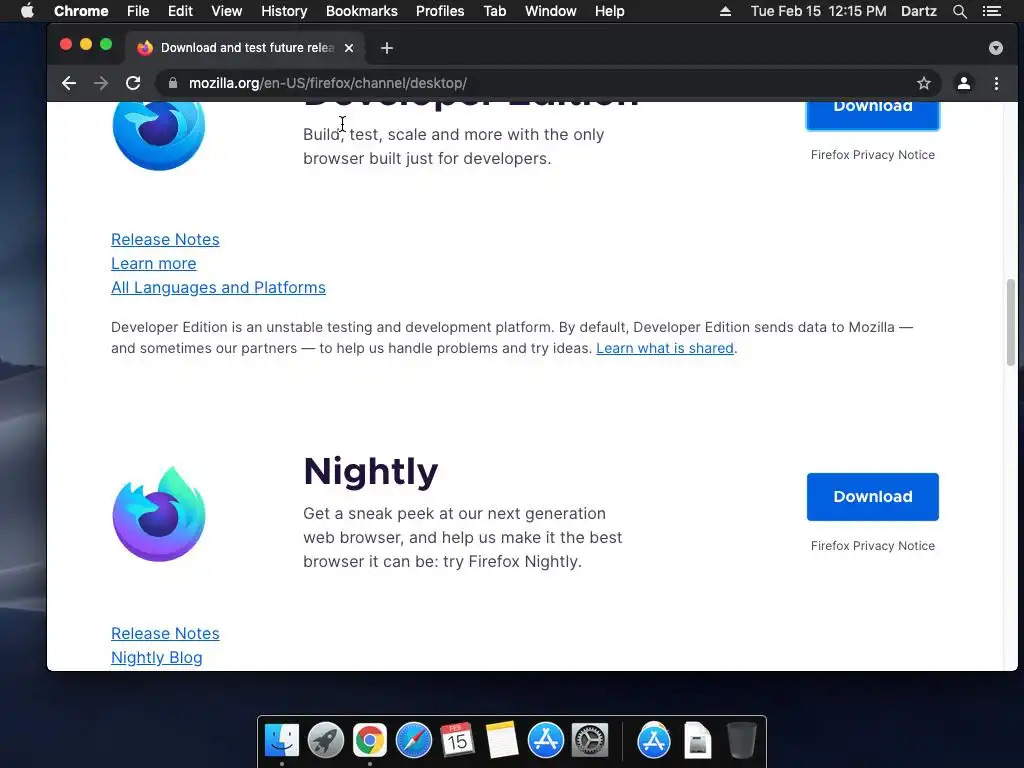1024x768 pixels.
Task: Open the File menu
Action: point(138,11)
